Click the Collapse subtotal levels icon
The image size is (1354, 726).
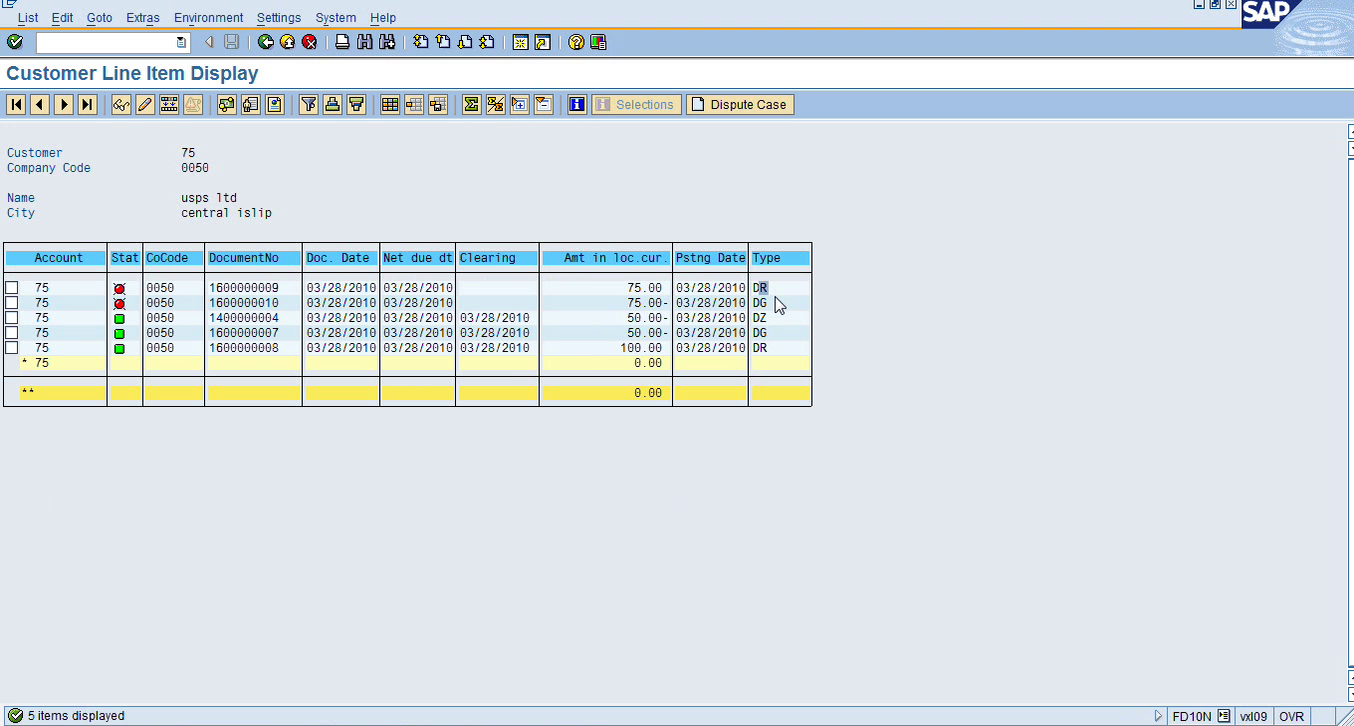543,104
